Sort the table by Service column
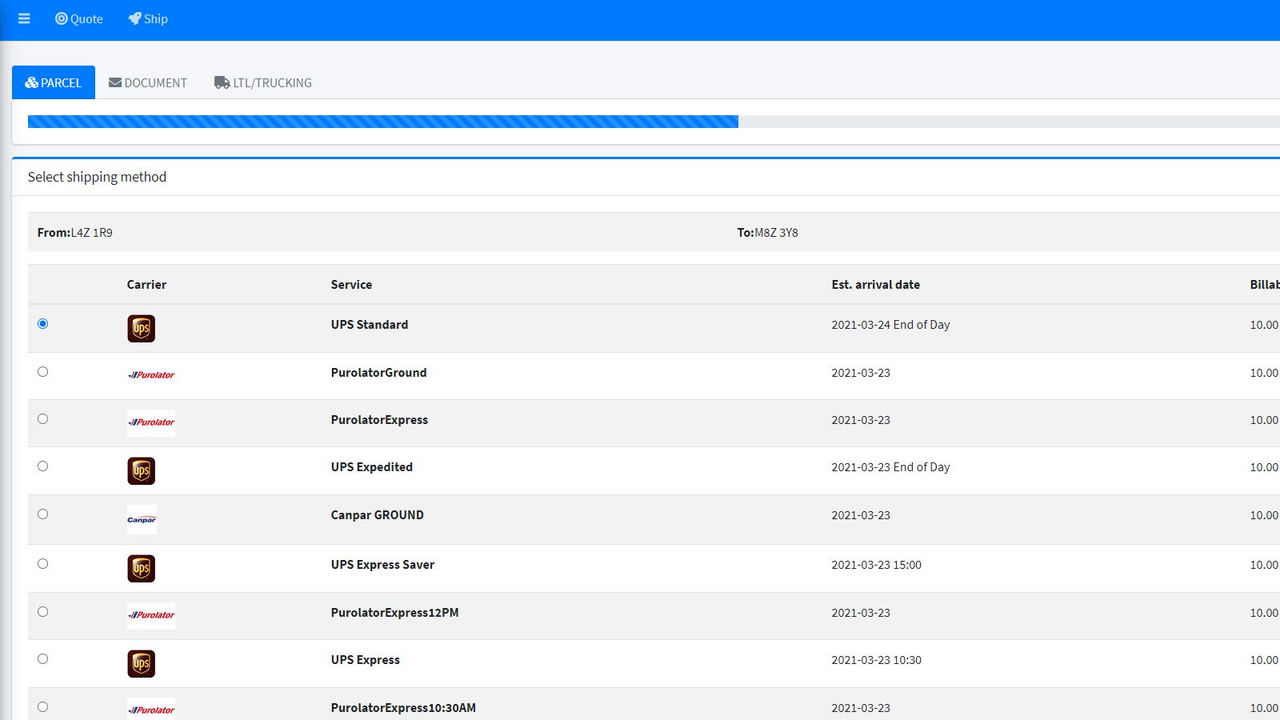The width and height of the screenshot is (1280, 720). click(x=351, y=284)
